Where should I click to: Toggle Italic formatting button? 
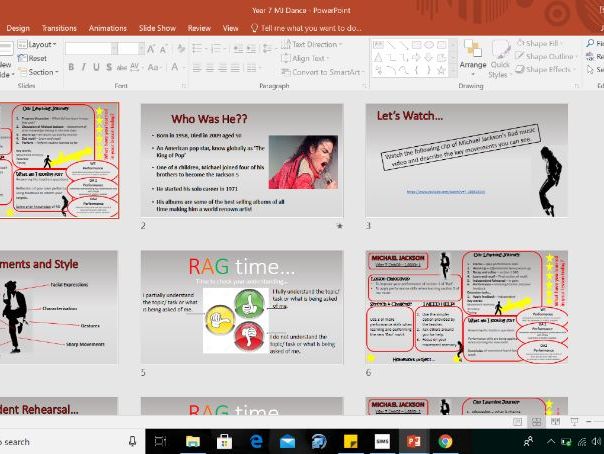tap(84, 67)
